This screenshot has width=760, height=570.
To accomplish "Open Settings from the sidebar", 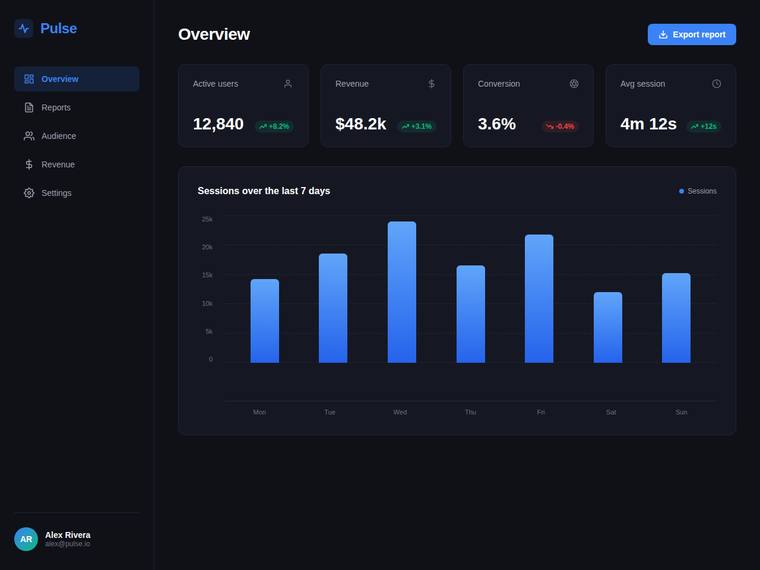I will pyautogui.click(x=77, y=193).
